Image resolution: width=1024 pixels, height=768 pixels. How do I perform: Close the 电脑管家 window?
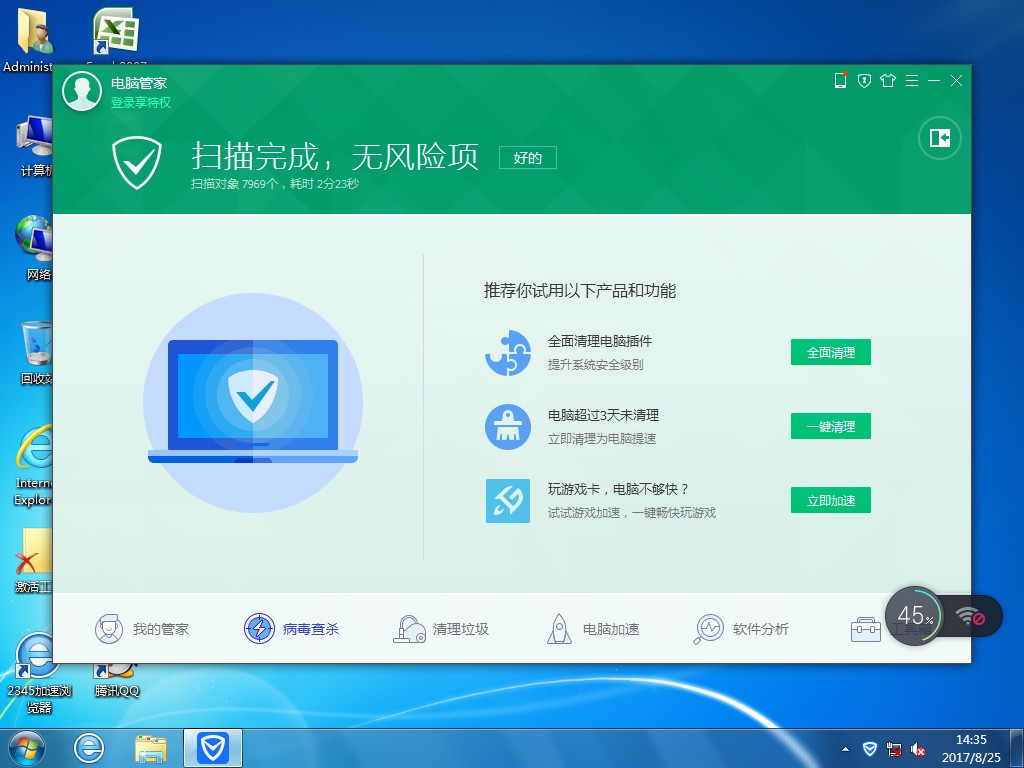coord(956,80)
